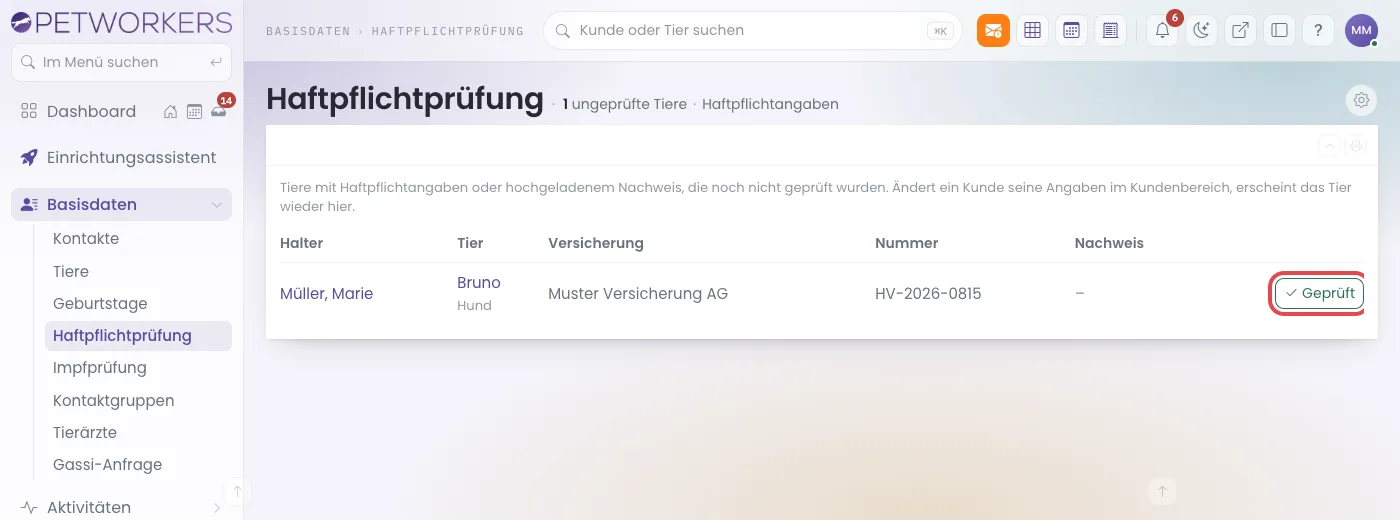Open notifications bell with 6 badge
This screenshot has height=520, width=1400.
click(1162, 30)
